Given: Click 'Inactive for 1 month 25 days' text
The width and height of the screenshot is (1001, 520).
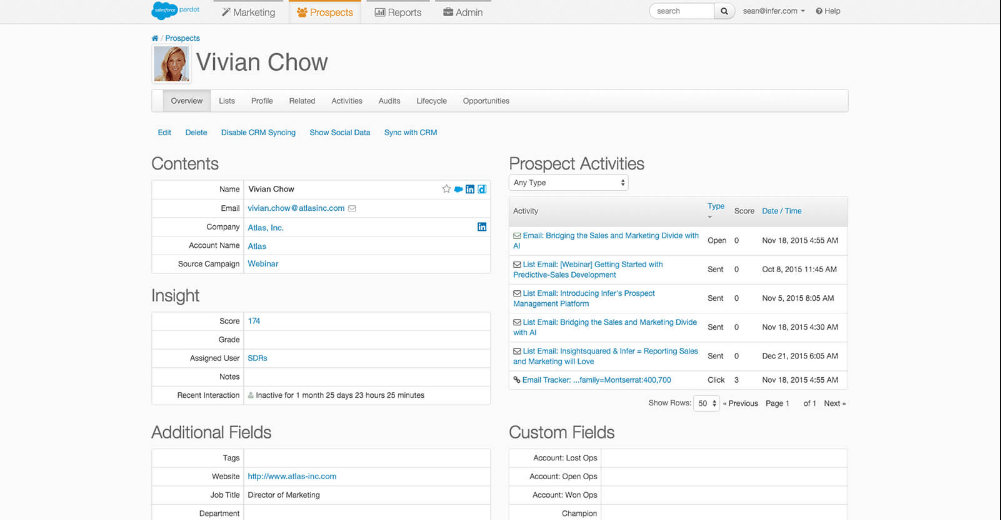Looking at the screenshot, I should [340, 396].
